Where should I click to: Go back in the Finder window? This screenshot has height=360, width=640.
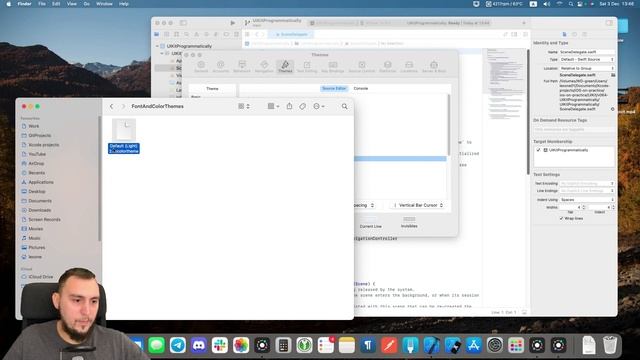[x=111, y=106]
